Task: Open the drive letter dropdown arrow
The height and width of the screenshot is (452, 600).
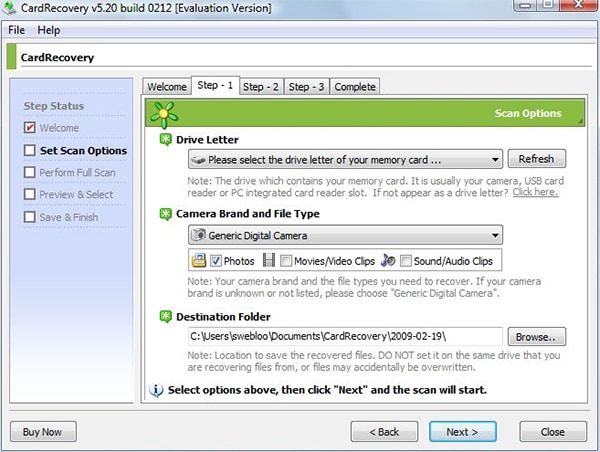Action: pyautogui.click(x=495, y=159)
